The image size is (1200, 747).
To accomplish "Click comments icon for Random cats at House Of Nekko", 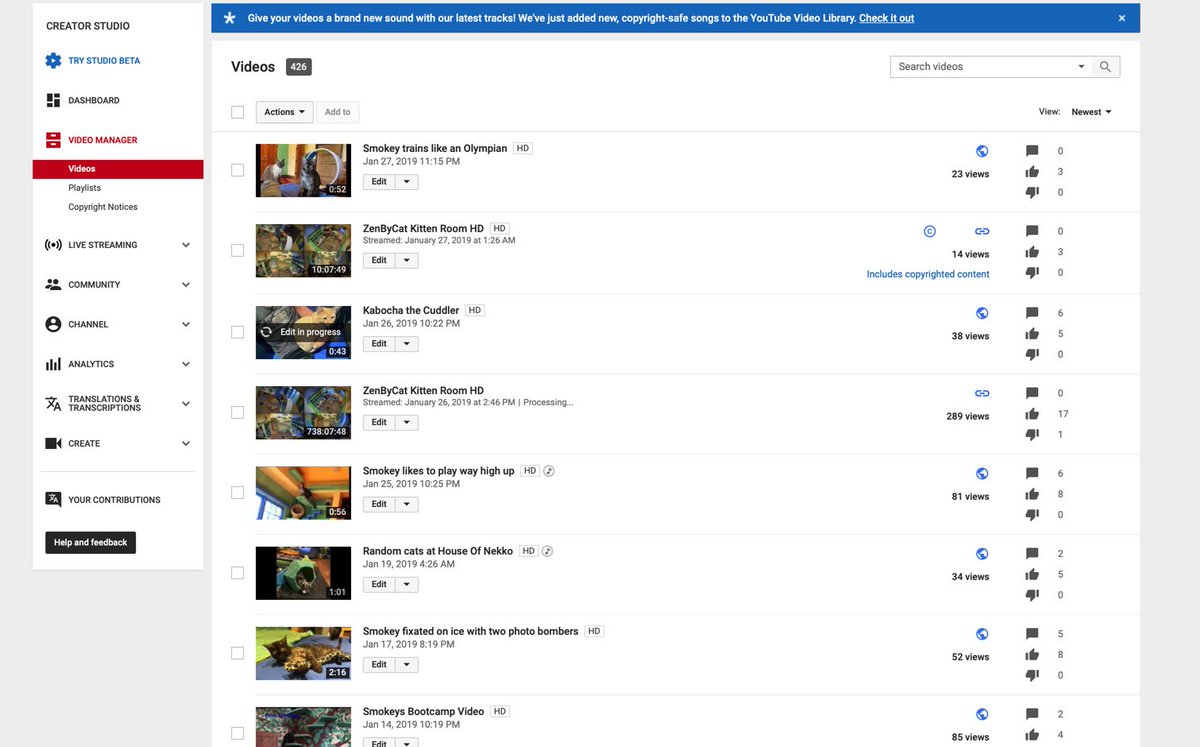I will (1032, 554).
